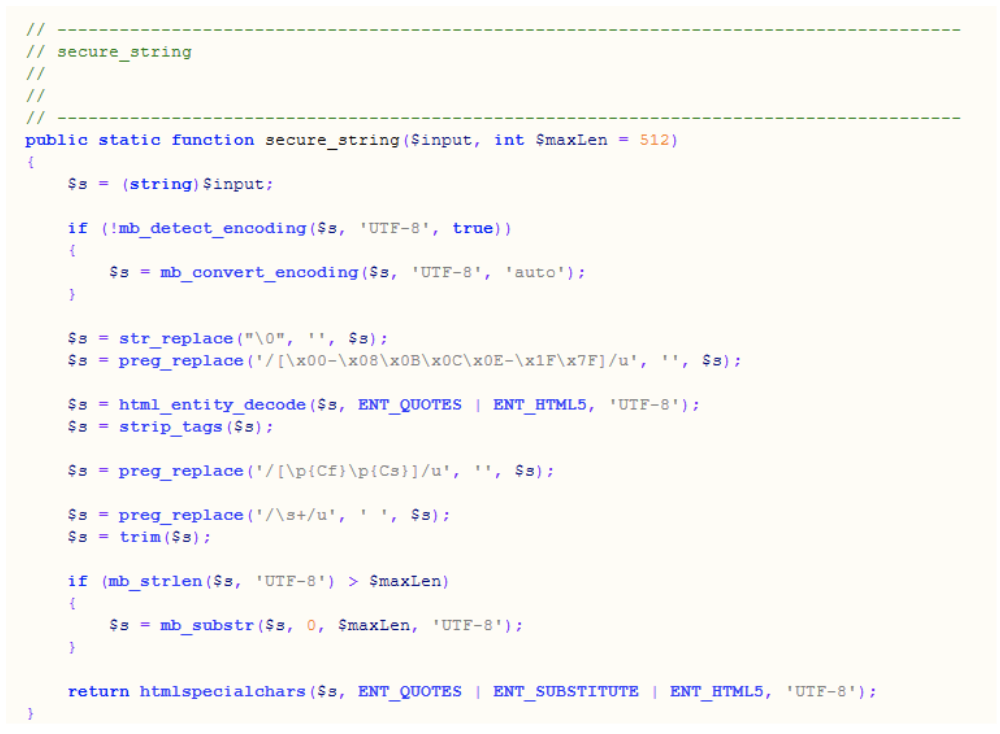Click the true keyword in mb_detect_encoding
The image size is (1000, 734).
[473, 228]
